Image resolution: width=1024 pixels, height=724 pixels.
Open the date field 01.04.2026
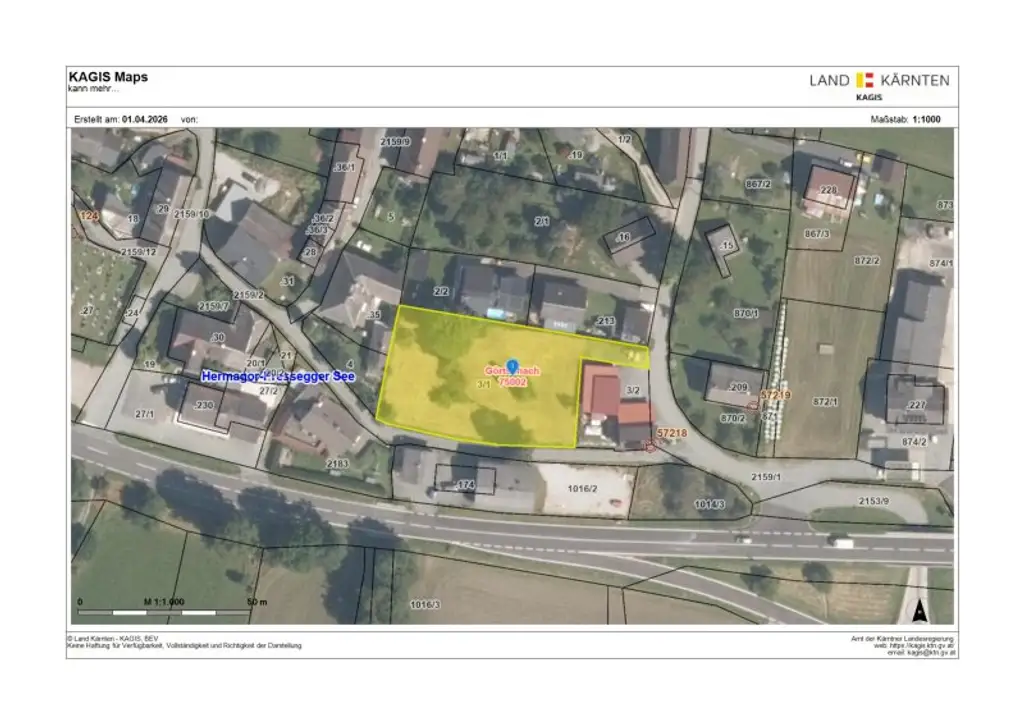(x=143, y=117)
